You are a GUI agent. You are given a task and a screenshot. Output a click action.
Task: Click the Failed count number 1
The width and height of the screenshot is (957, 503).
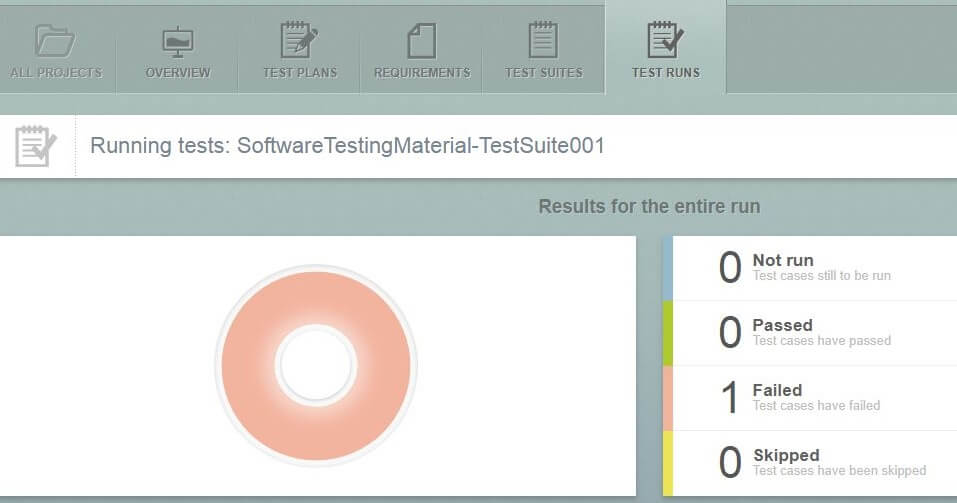click(x=729, y=398)
